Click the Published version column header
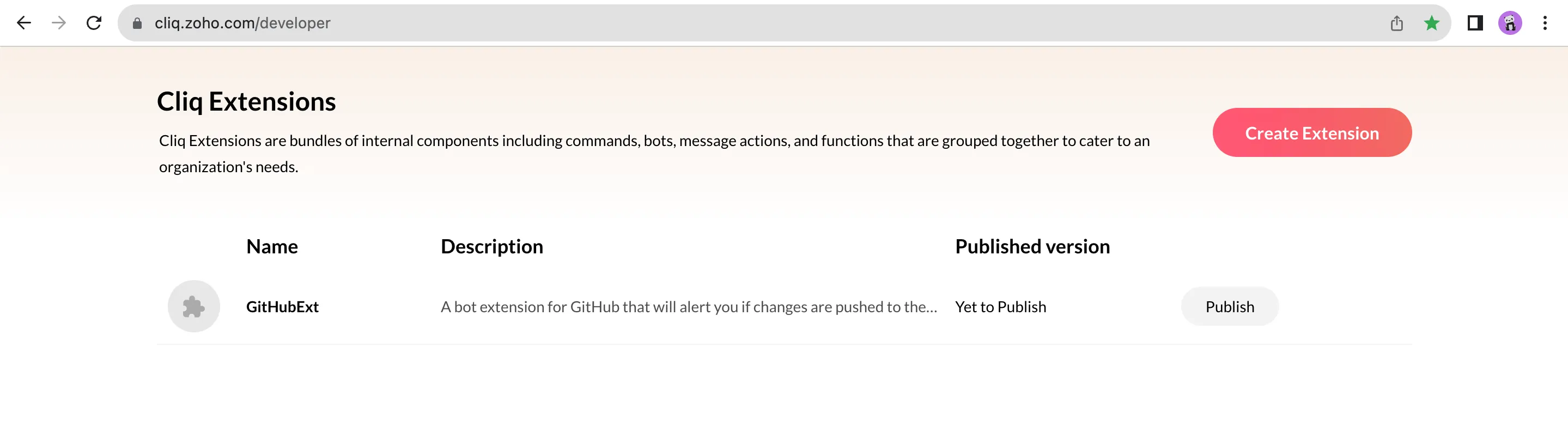1568x437 pixels. point(1032,246)
